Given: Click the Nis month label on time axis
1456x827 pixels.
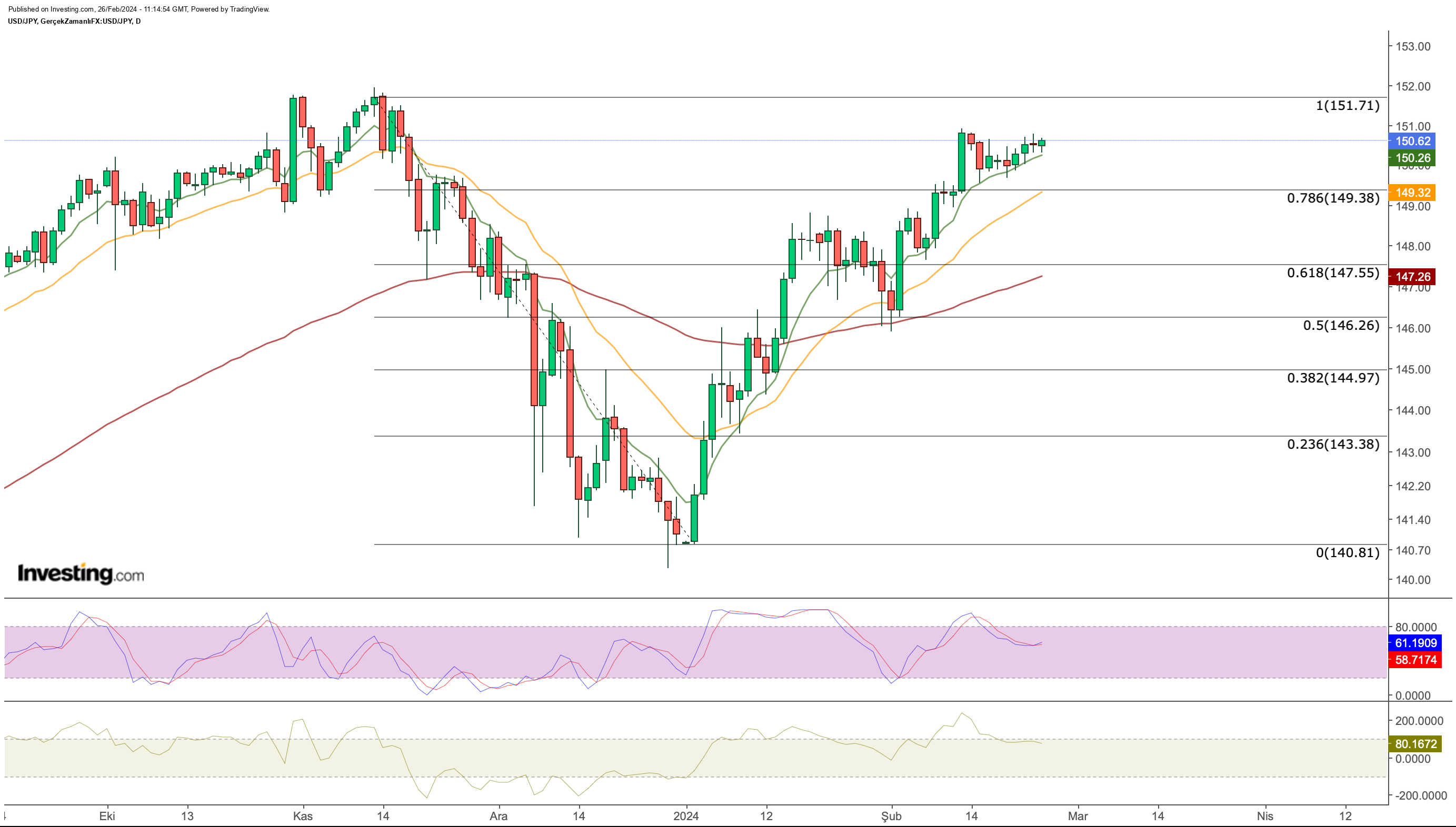Looking at the screenshot, I should 1265,816.
